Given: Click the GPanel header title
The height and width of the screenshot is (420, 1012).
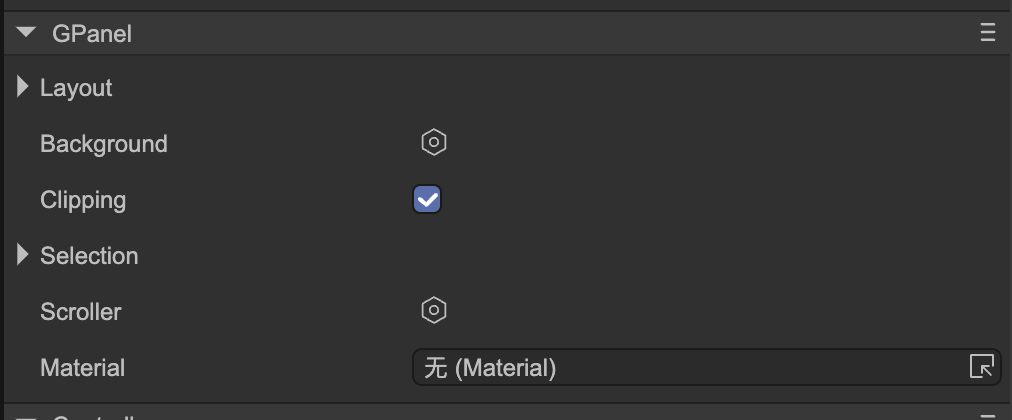Looking at the screenshot, I should tap(92, 34).
